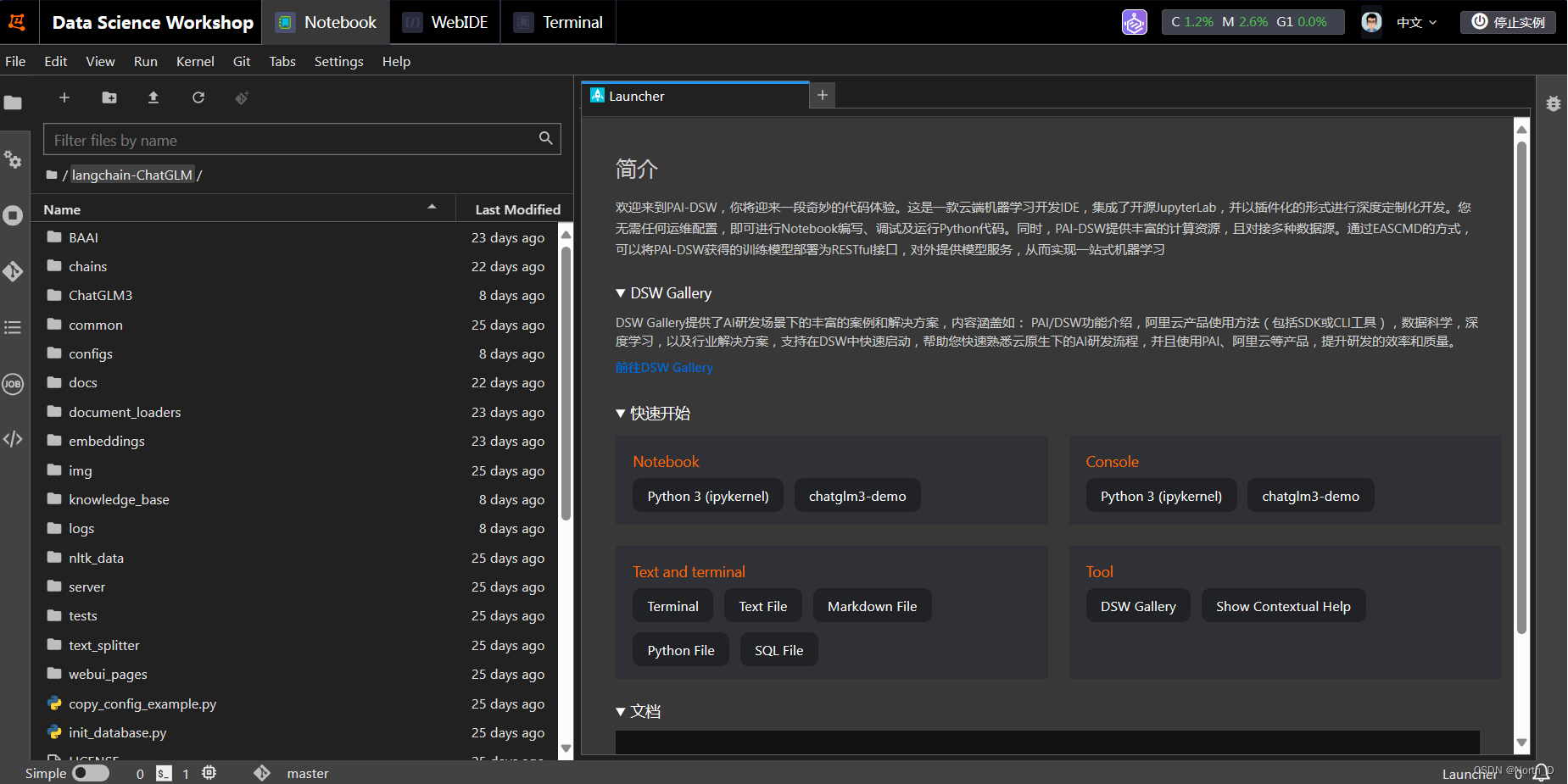Switch to the WebIDE tab

coord(445,22)
